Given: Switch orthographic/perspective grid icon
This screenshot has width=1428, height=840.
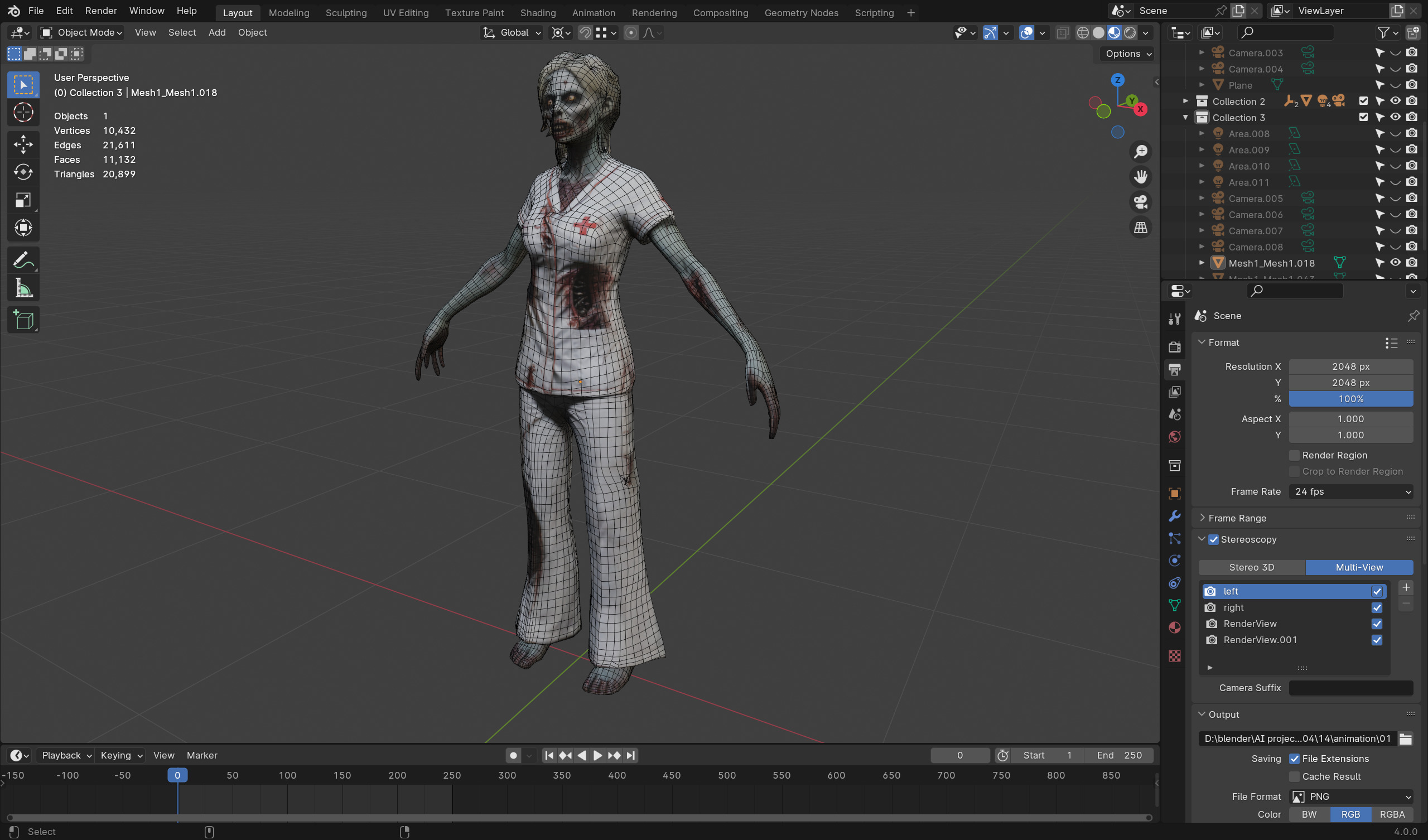Looking at the screenshot, I should pyautogui.click(x=1140, y=228).
